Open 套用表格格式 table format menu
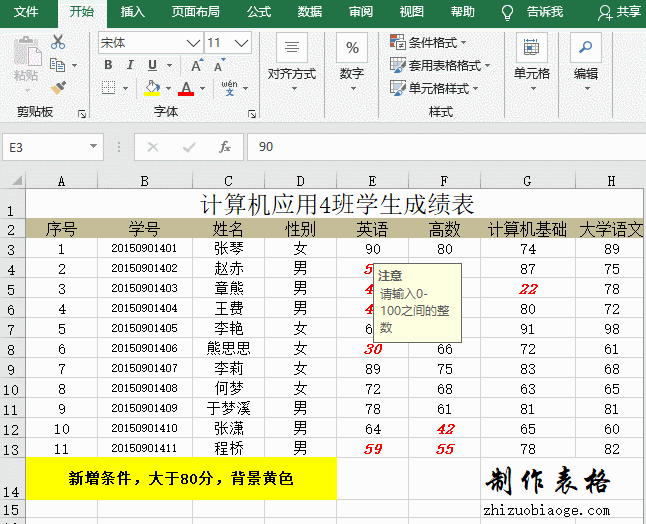This screenshot has width=646, height=524. pyautogui.click(x=440, y=65)
